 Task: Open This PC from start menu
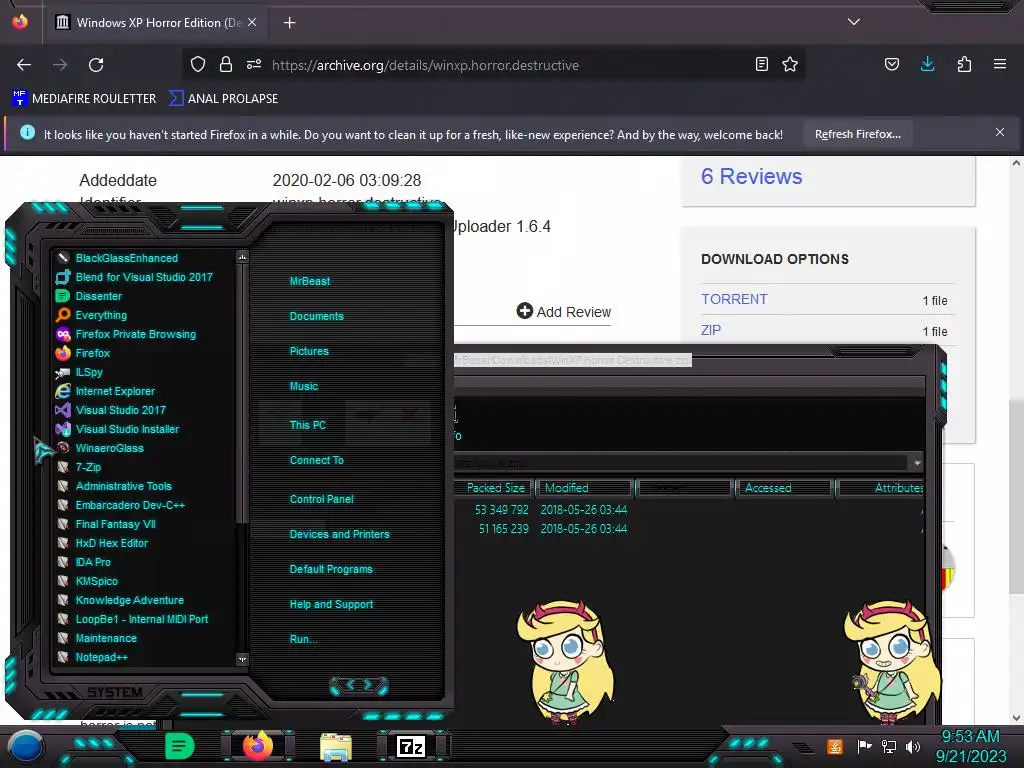(308, 425)
